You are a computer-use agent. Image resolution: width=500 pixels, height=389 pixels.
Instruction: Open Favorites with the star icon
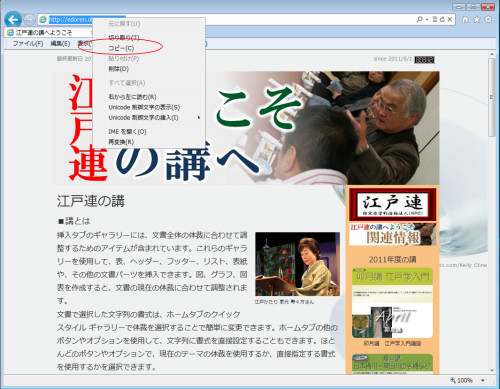tap(477, 20)
